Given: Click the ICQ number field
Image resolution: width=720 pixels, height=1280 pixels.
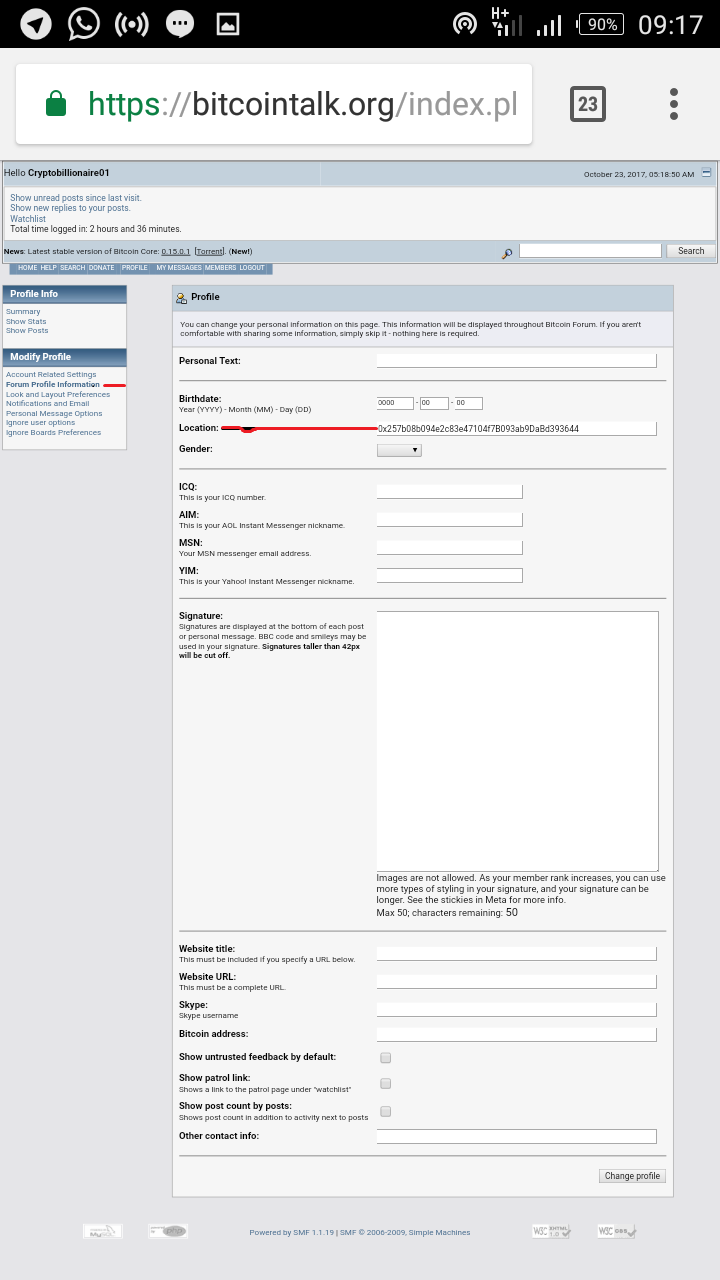Looking at the screenshot, I should click(x=450, y=492).
